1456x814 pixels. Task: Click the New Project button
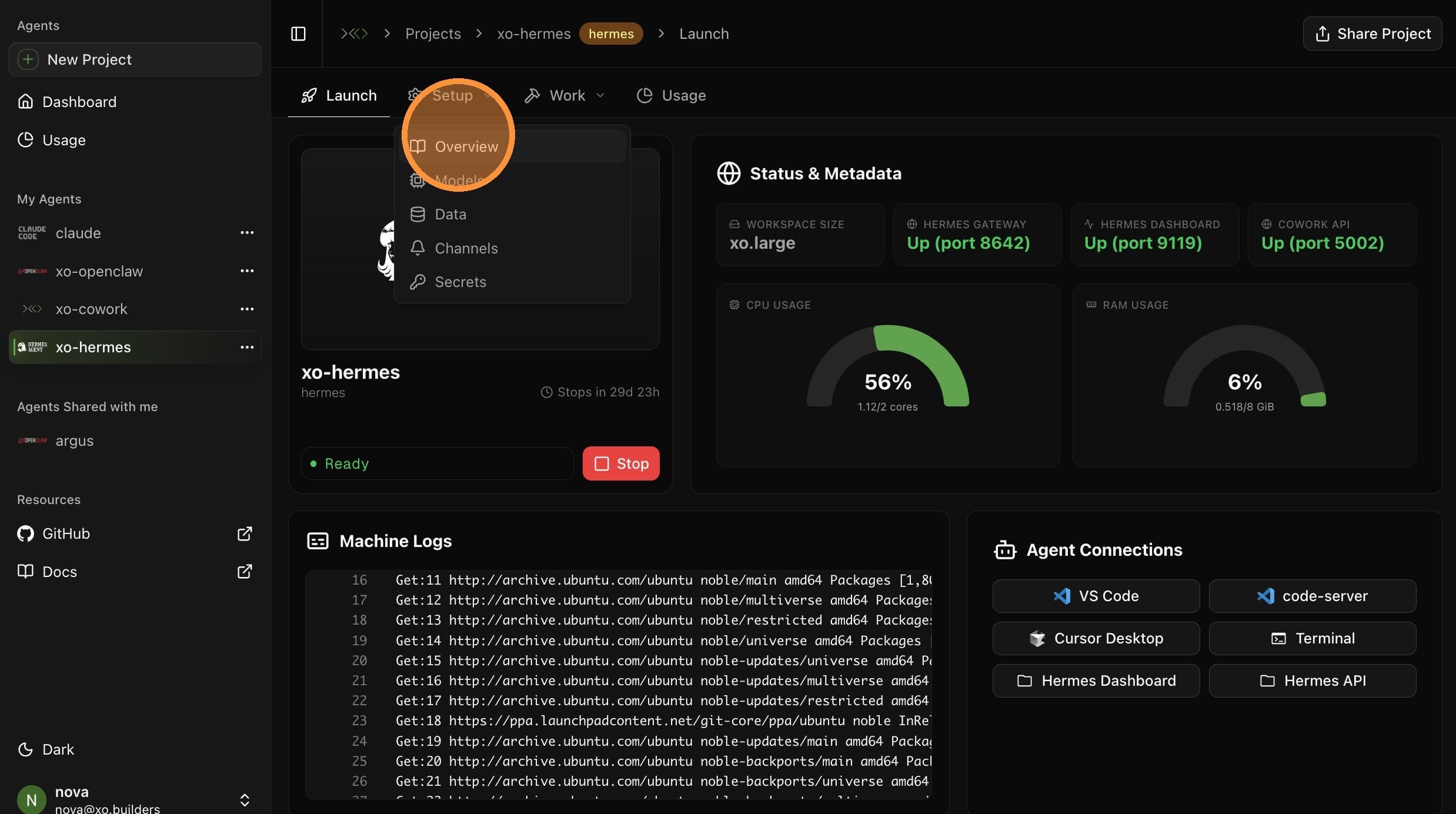tap(135, 59)
